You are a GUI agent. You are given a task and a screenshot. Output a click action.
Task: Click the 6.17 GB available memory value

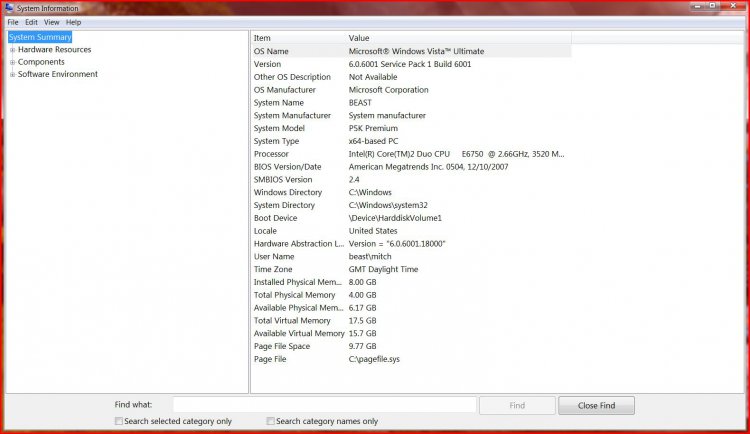click(363, 308)
